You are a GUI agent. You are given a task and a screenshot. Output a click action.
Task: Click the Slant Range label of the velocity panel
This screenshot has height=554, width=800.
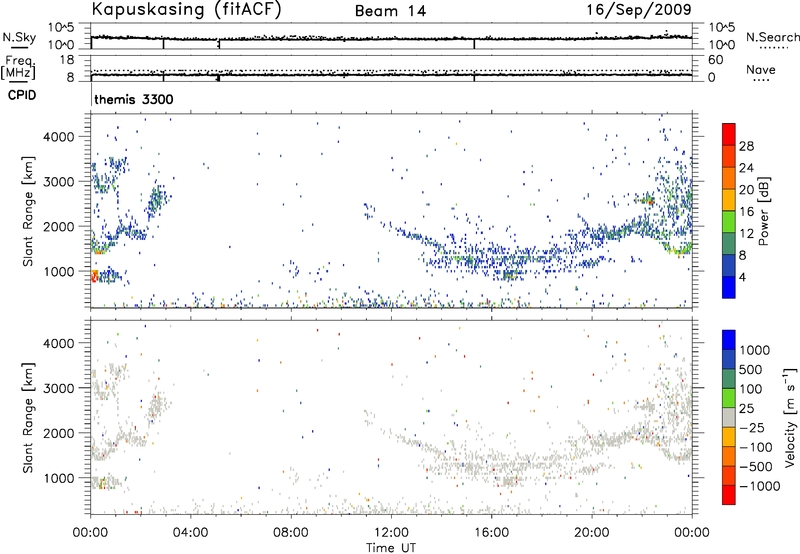28,417
